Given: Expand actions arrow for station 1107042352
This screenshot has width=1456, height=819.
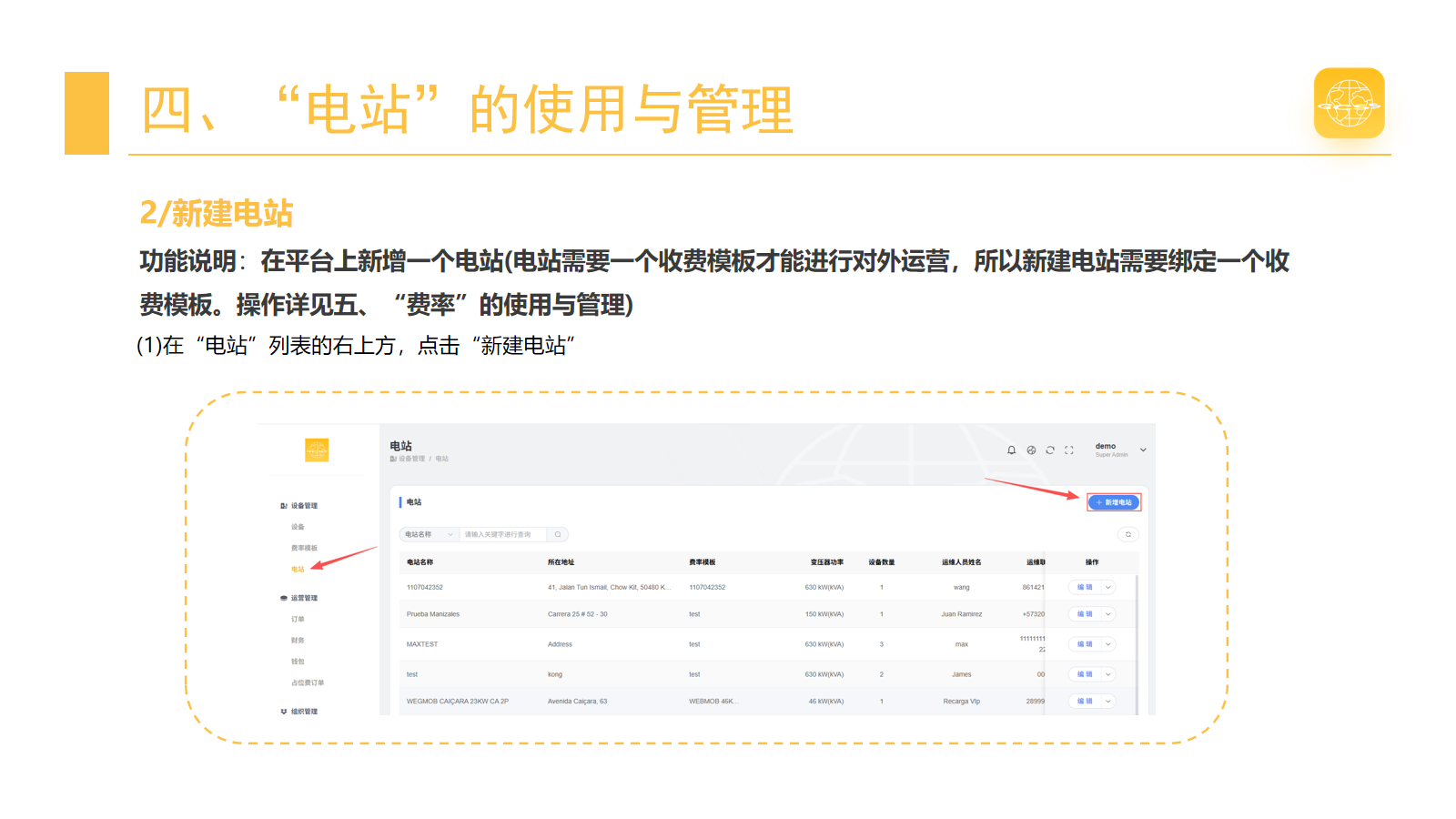Looking at the screenshot, I should pyautogui.click(x=1108, y=588).
